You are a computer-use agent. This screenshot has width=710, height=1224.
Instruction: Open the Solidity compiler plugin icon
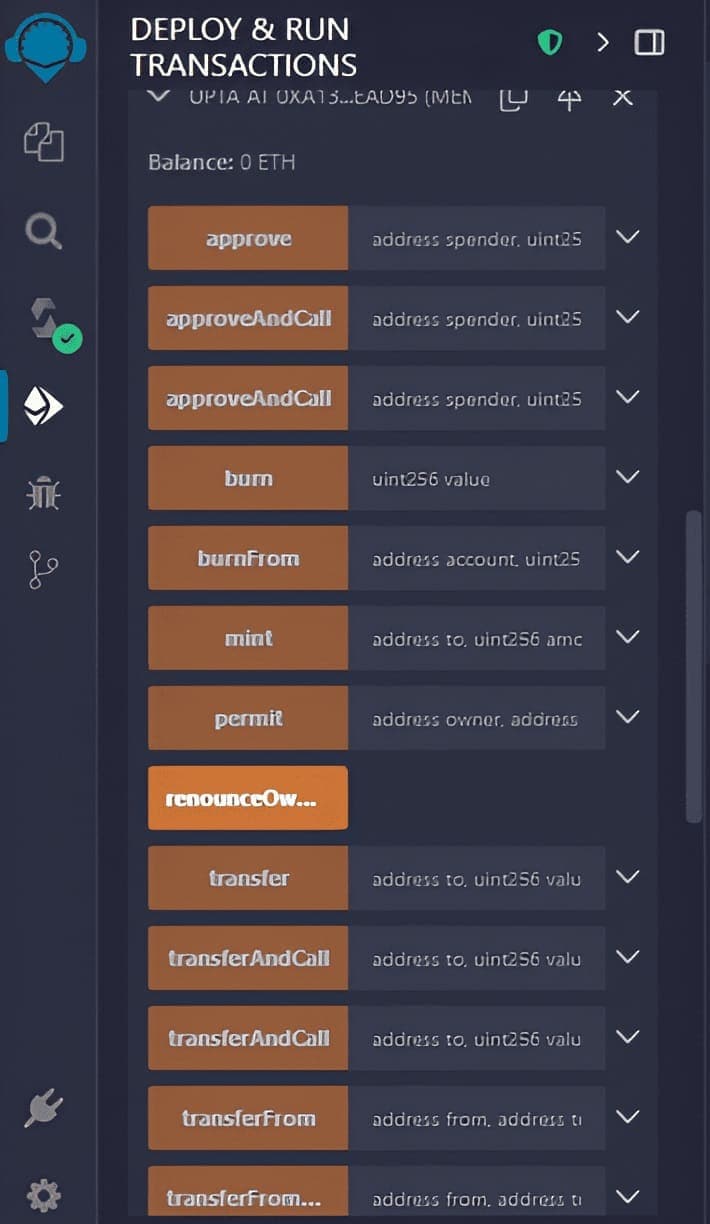pos(48,322)
